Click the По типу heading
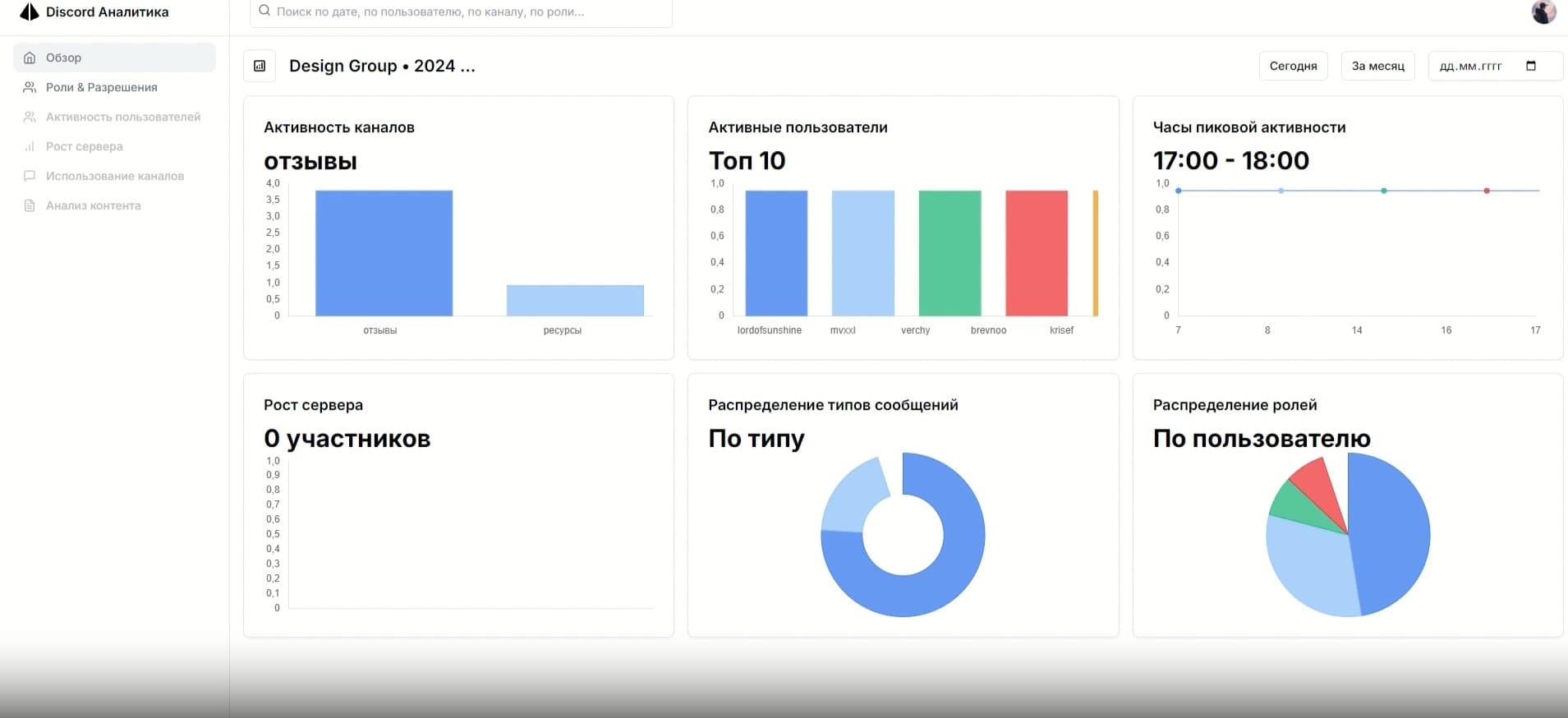The image size is (1568, 718). pyautogui.click(x=756, y=439)
